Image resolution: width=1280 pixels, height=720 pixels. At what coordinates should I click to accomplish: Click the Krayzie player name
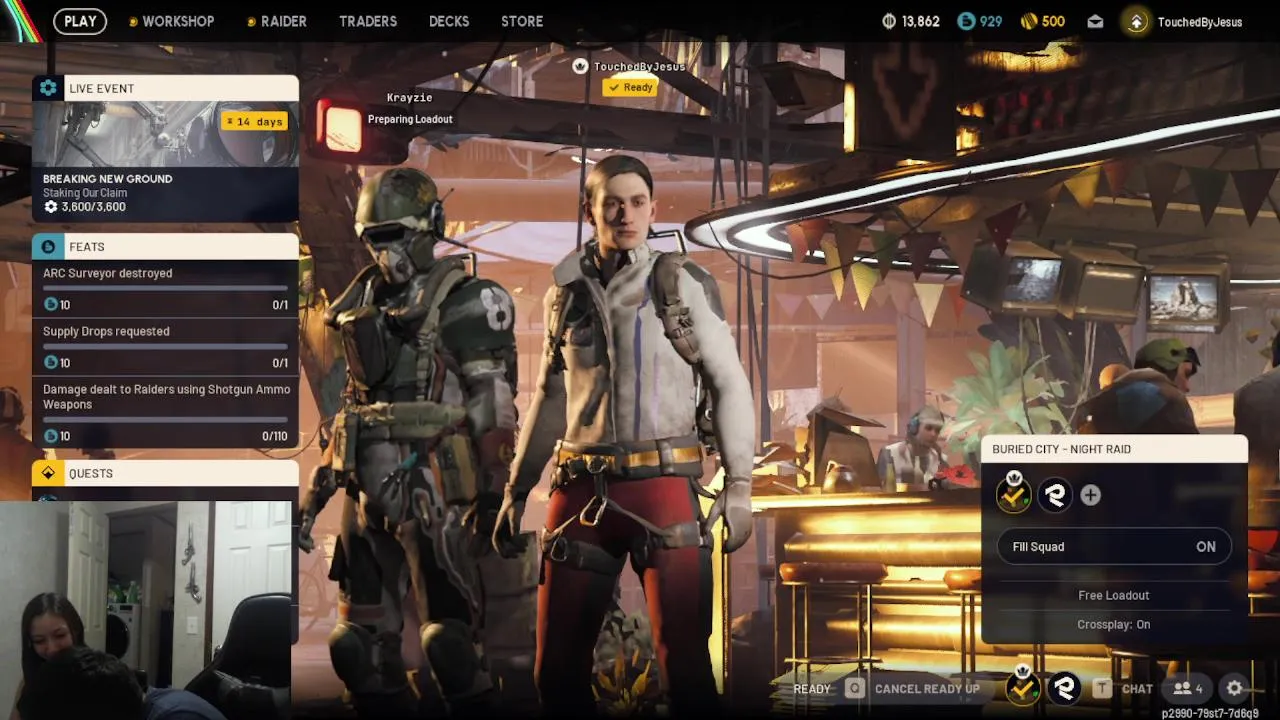(409, 98)
